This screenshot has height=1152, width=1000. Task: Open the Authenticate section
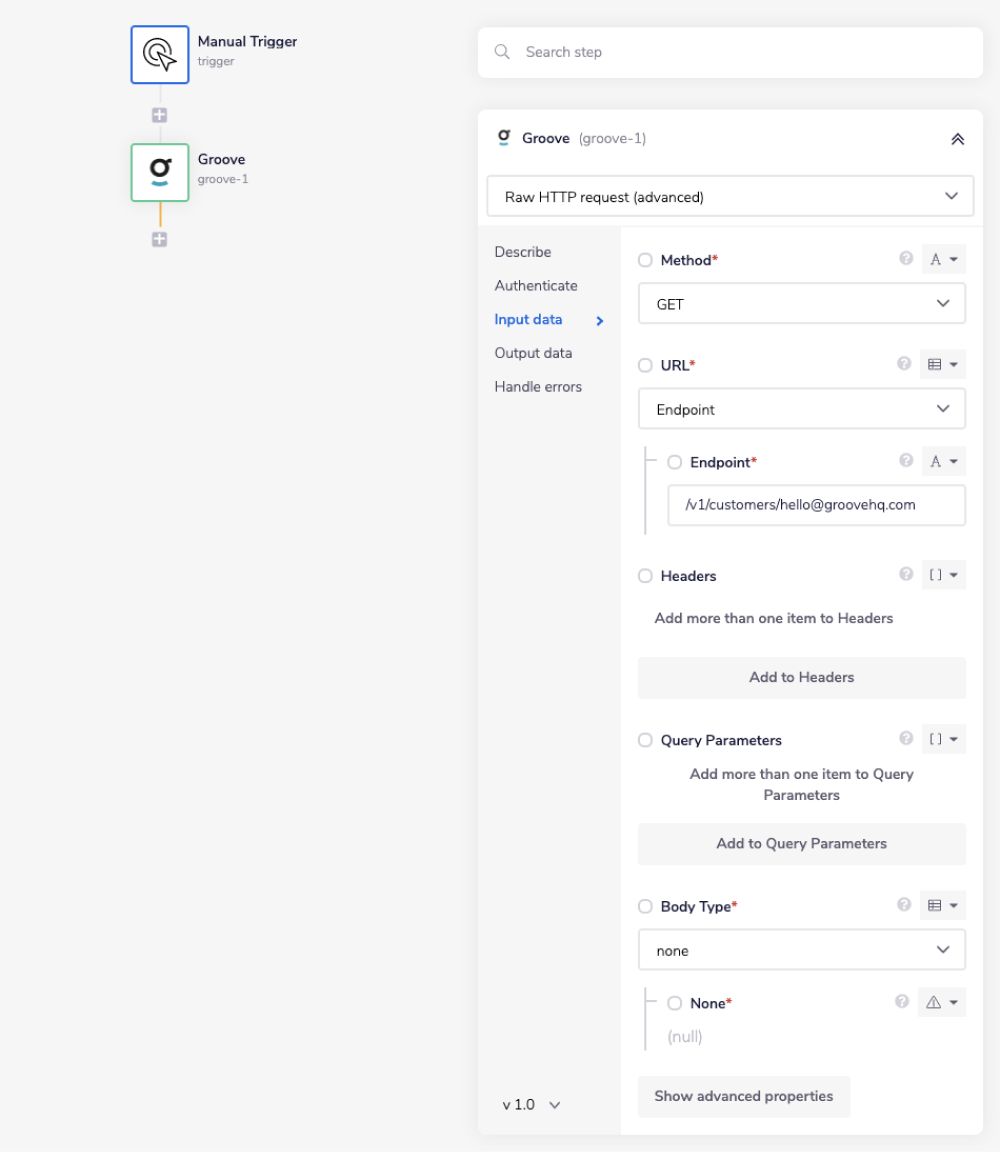(x=536, y=286)
